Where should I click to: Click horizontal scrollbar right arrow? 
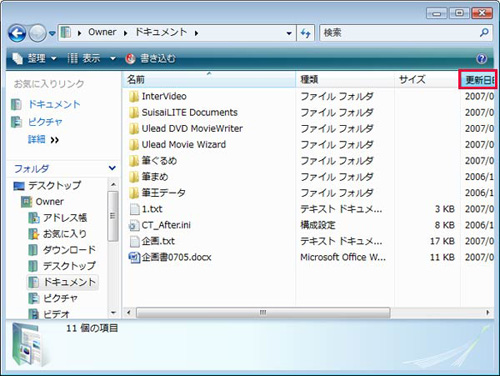488,312
